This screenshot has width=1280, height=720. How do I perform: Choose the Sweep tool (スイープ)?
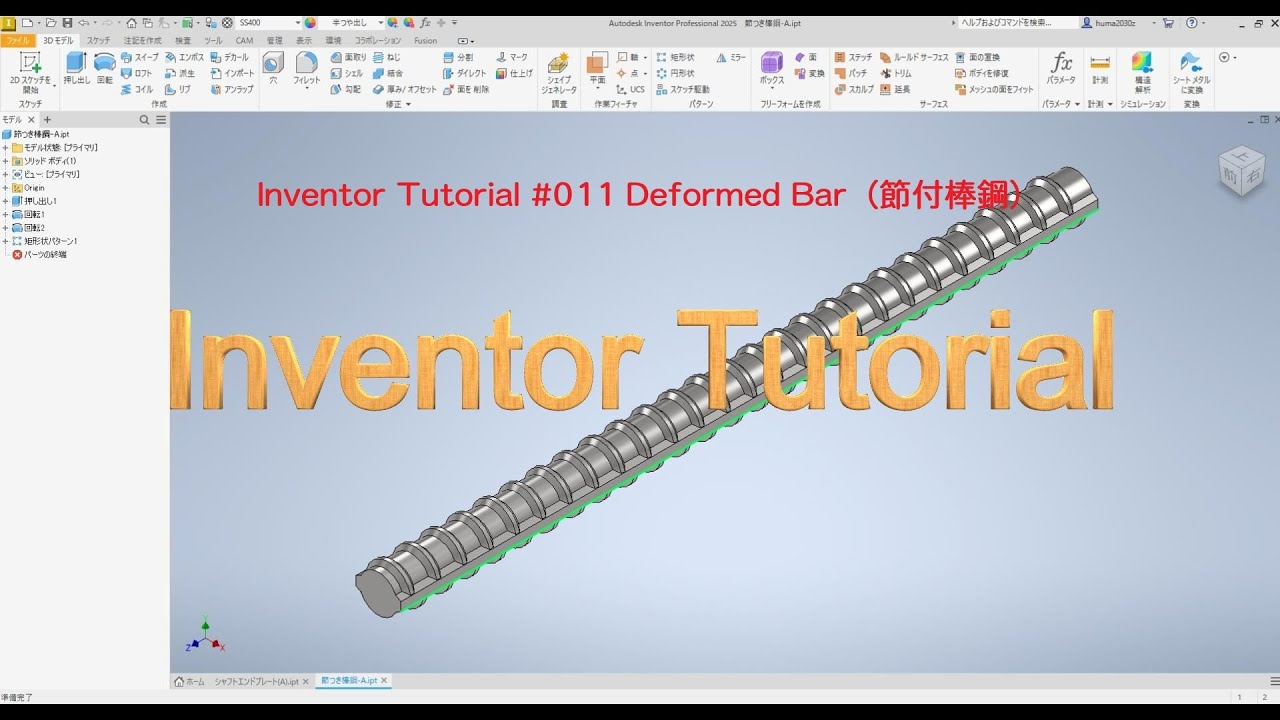(x=140, y=58)
